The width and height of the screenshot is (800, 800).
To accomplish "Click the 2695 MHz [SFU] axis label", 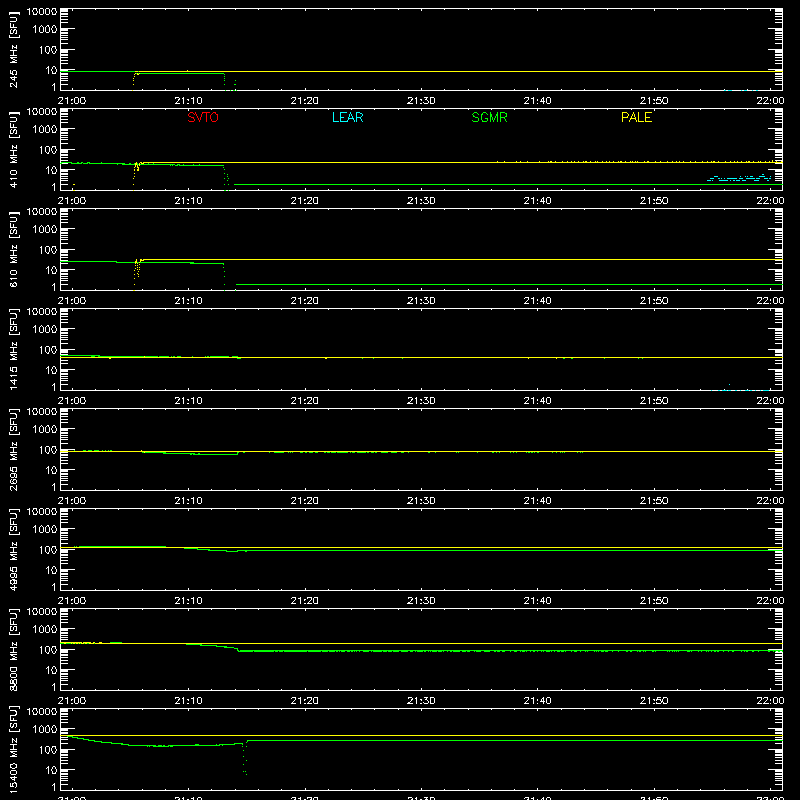I will [14, 450].
